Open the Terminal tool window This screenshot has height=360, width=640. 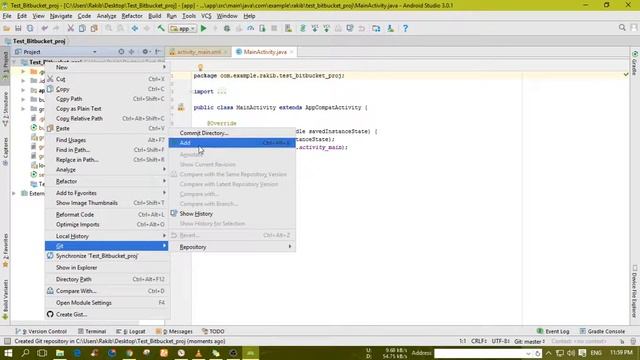[x=92, y=331]
